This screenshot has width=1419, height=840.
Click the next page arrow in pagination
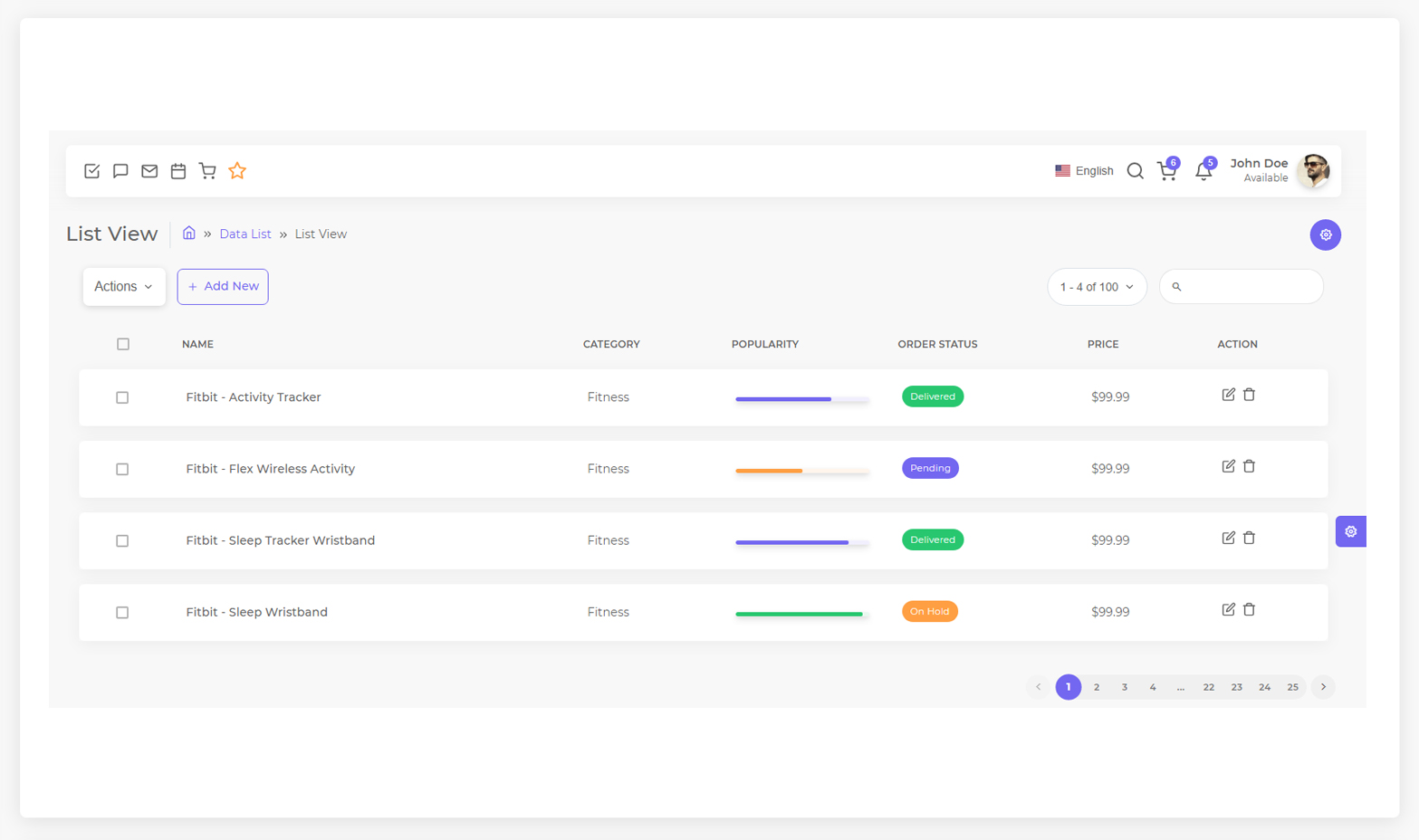point(1323,687)
